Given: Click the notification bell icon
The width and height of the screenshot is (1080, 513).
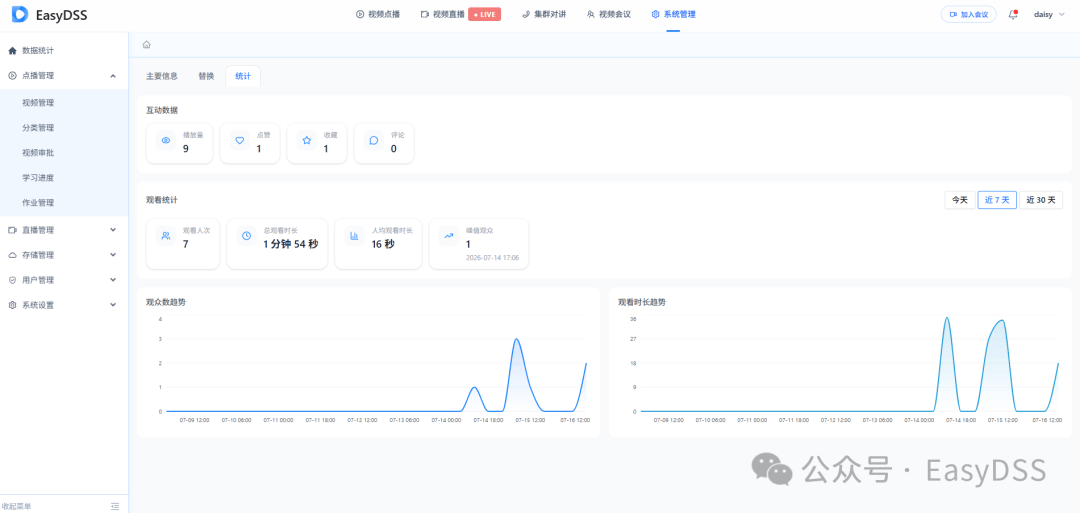Looking at the screenshot, I should click(1012, 14).
